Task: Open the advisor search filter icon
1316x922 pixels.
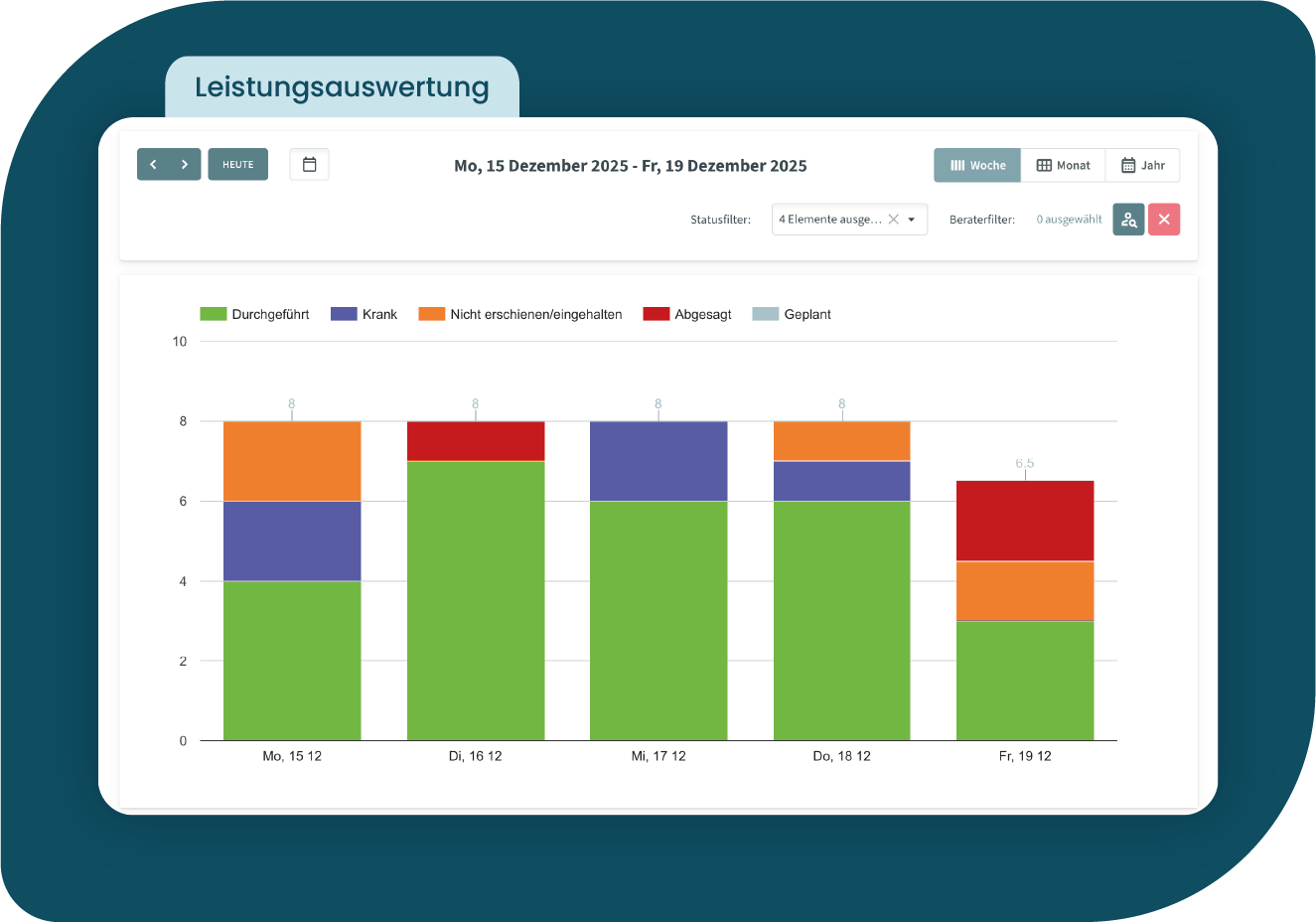Action: click(1128, 220)
